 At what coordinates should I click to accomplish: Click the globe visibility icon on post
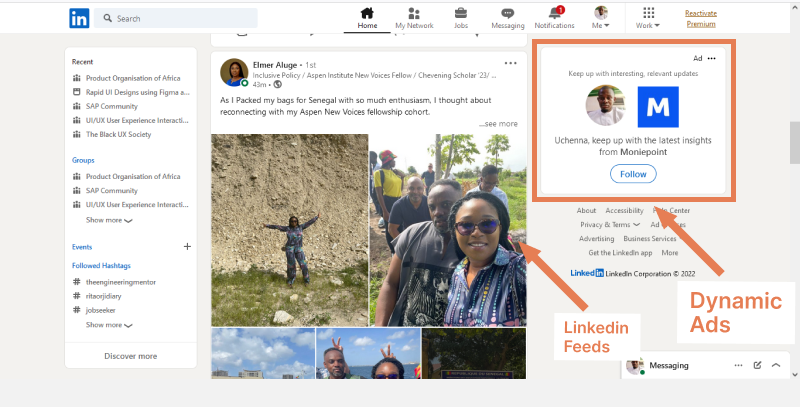click(x=278, y=84)
